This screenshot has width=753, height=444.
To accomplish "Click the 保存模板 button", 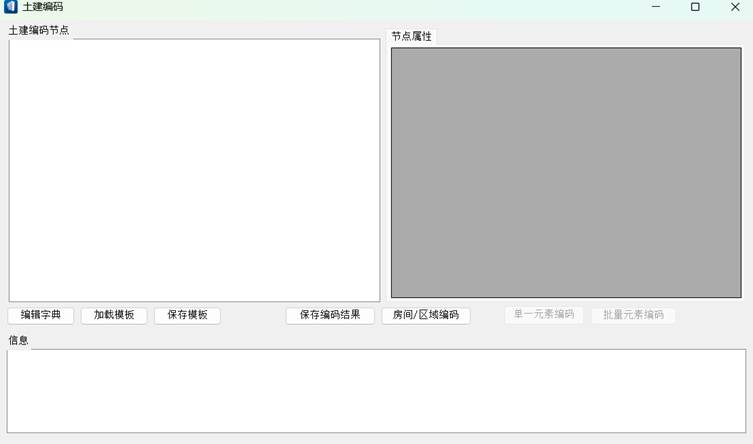I will coord(187,315).
